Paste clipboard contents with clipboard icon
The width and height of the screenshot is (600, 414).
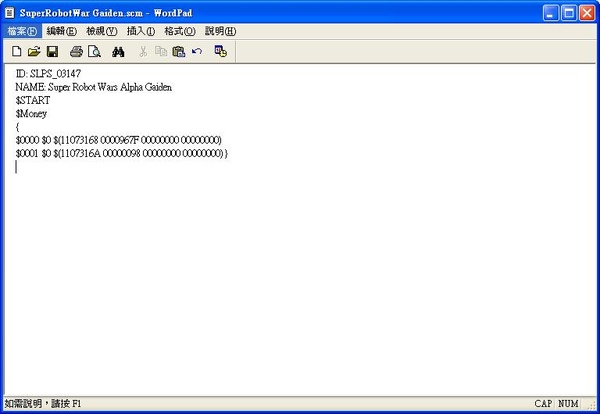(x=179, y=51)
